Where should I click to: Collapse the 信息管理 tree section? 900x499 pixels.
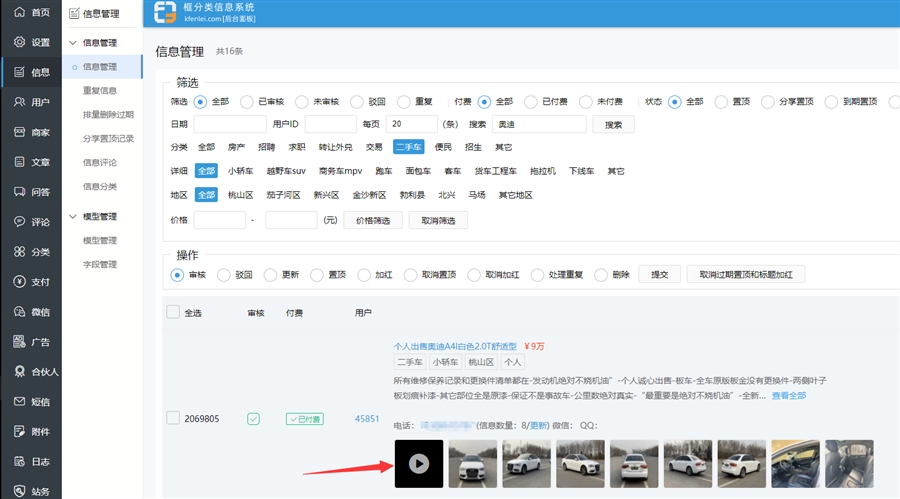[x=72, y=43]
